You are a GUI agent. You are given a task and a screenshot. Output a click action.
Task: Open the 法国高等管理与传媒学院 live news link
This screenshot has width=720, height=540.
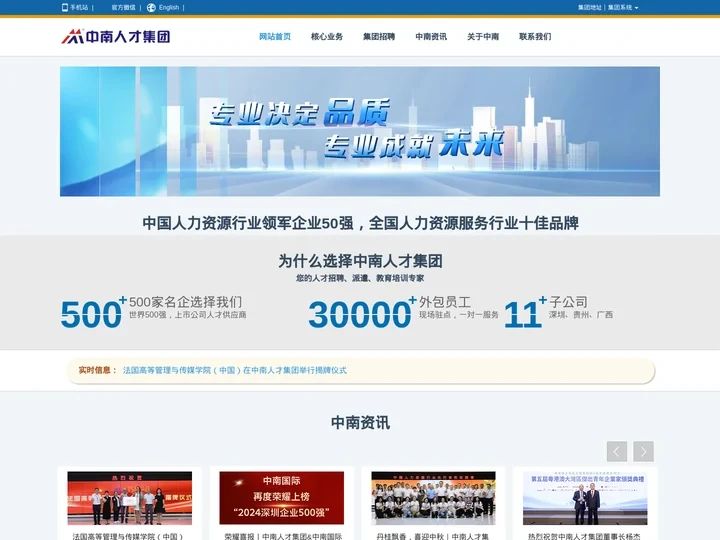(x=235, y=370)
